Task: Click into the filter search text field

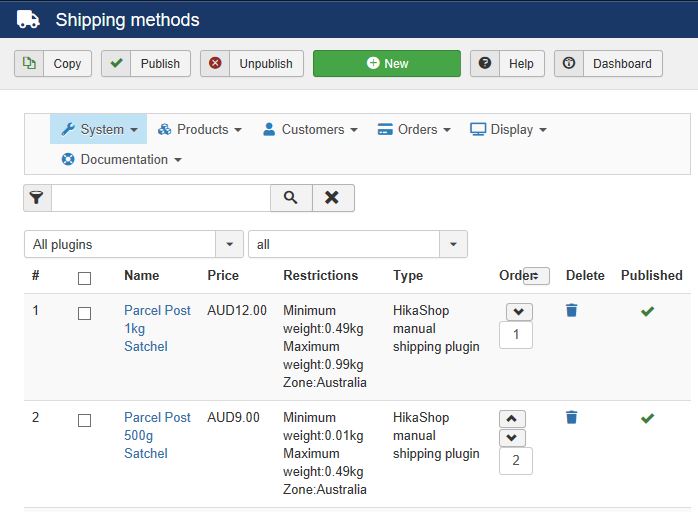Action: coord(160,198)
